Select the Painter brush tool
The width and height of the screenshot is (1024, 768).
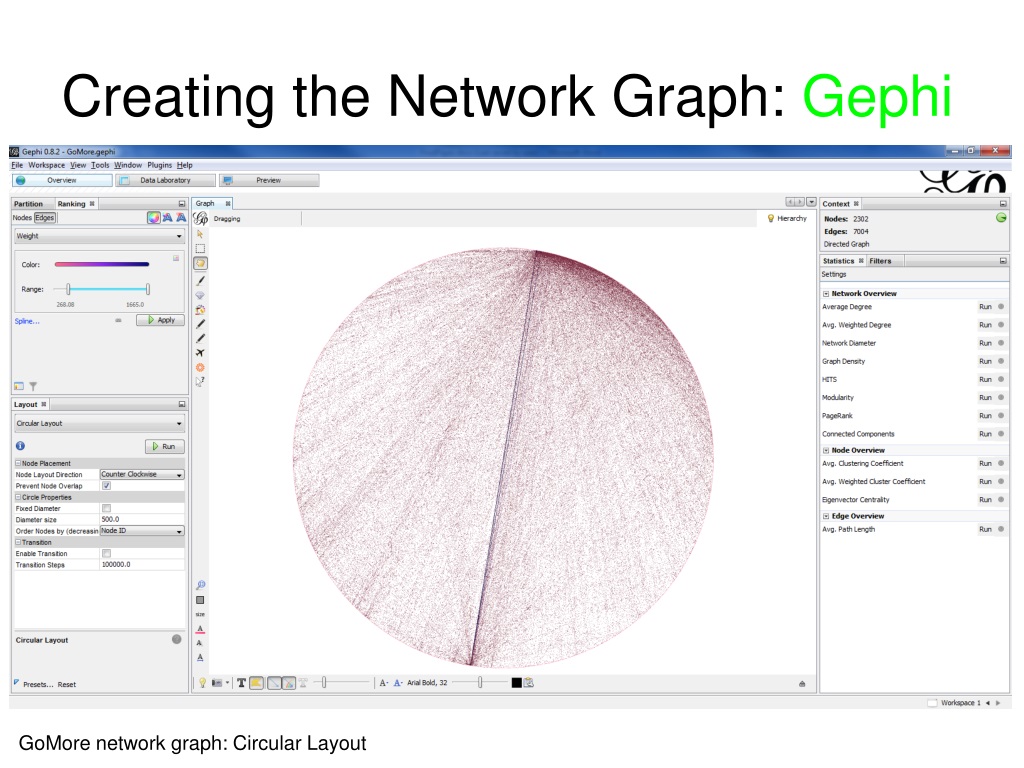point(200,281)
